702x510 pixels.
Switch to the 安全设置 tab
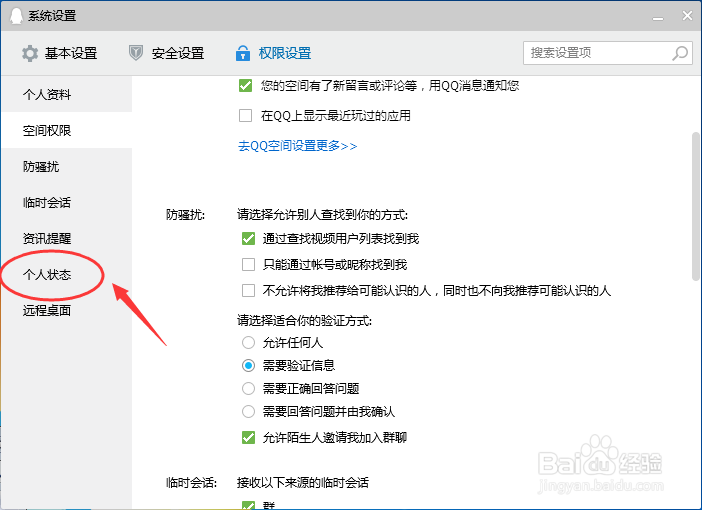tap(167, 53)
